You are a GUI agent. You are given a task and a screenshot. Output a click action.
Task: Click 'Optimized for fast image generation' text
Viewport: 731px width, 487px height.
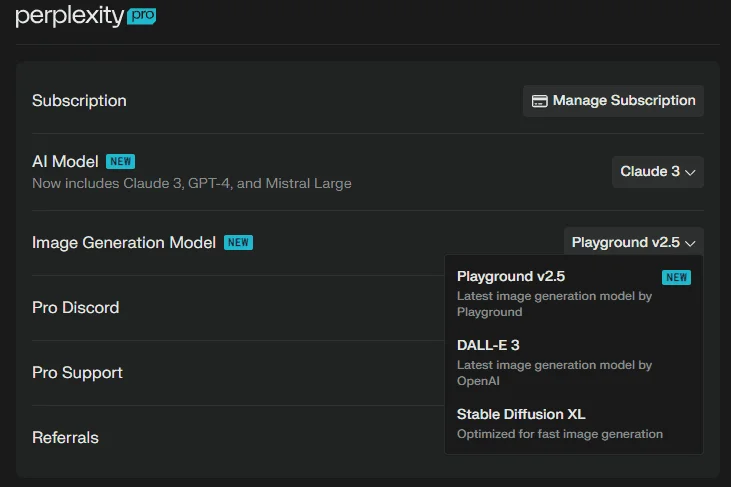(560, 434)
